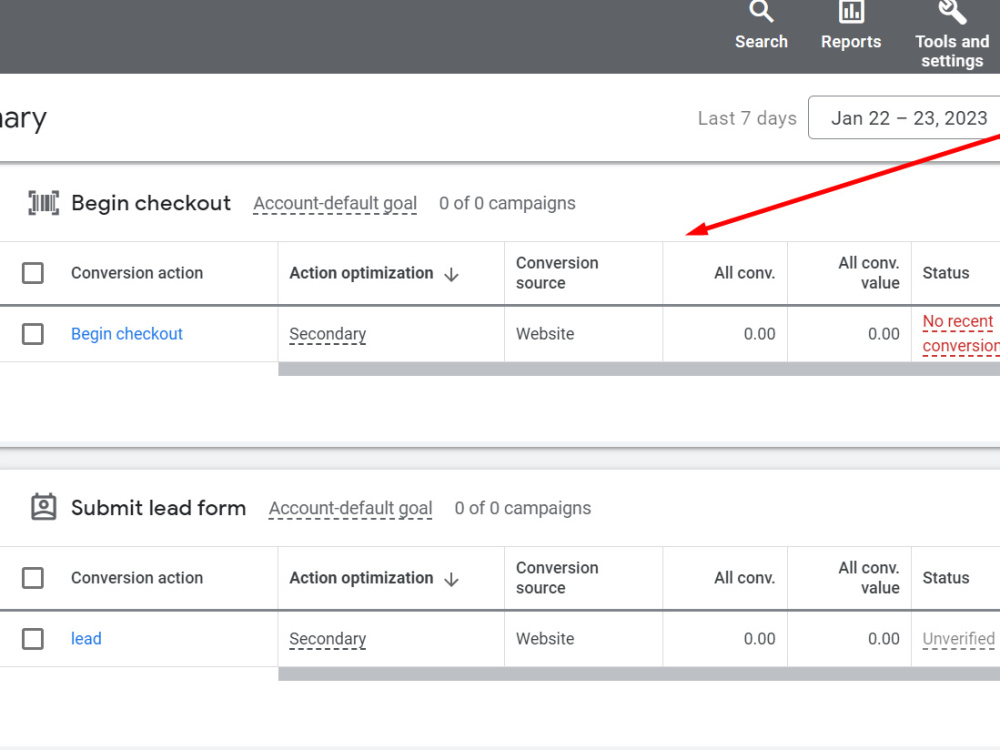1000x750 pixels.
Task: Open the Search tool in top bar
Action: [761, 26]
